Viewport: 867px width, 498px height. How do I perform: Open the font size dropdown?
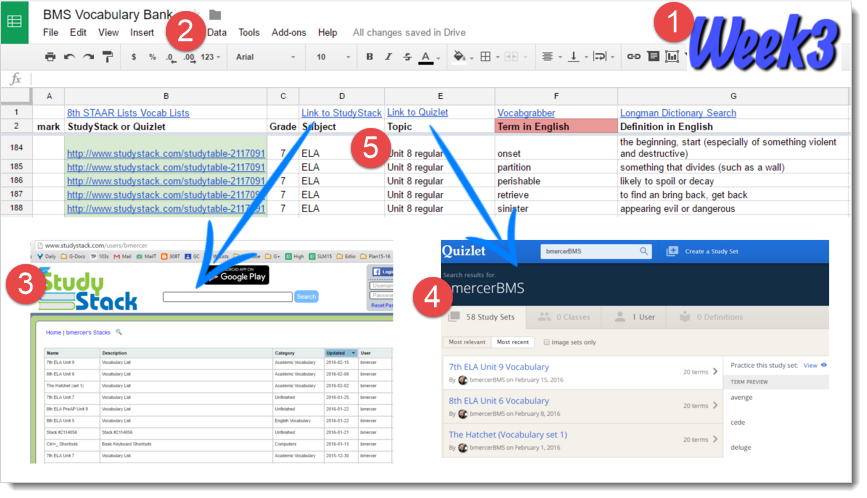click(x=333, y=57)
